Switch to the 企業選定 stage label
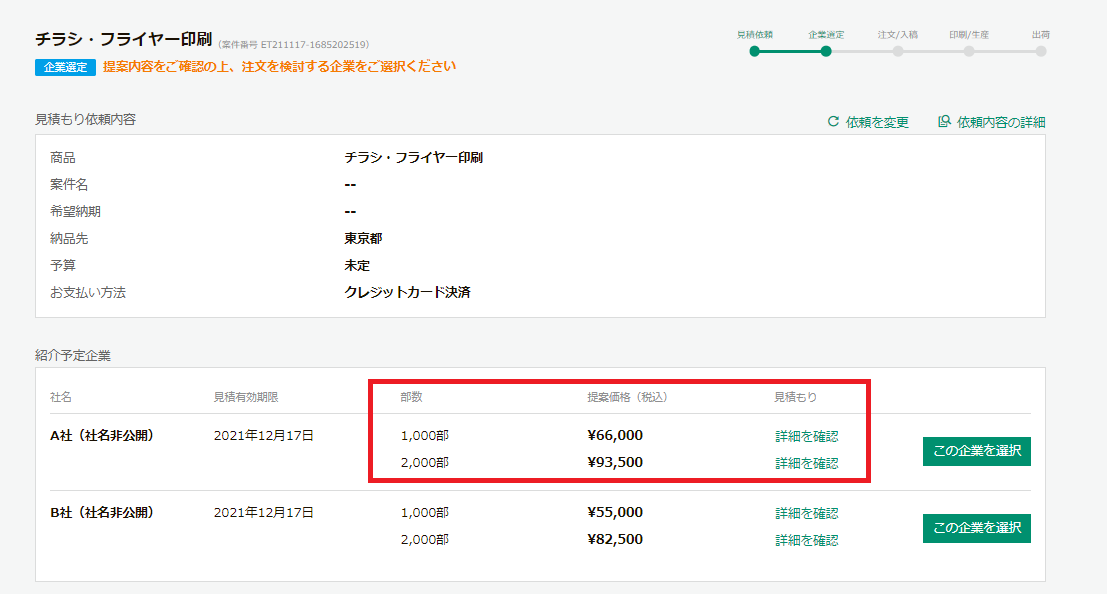 click(x=827, y=33)
